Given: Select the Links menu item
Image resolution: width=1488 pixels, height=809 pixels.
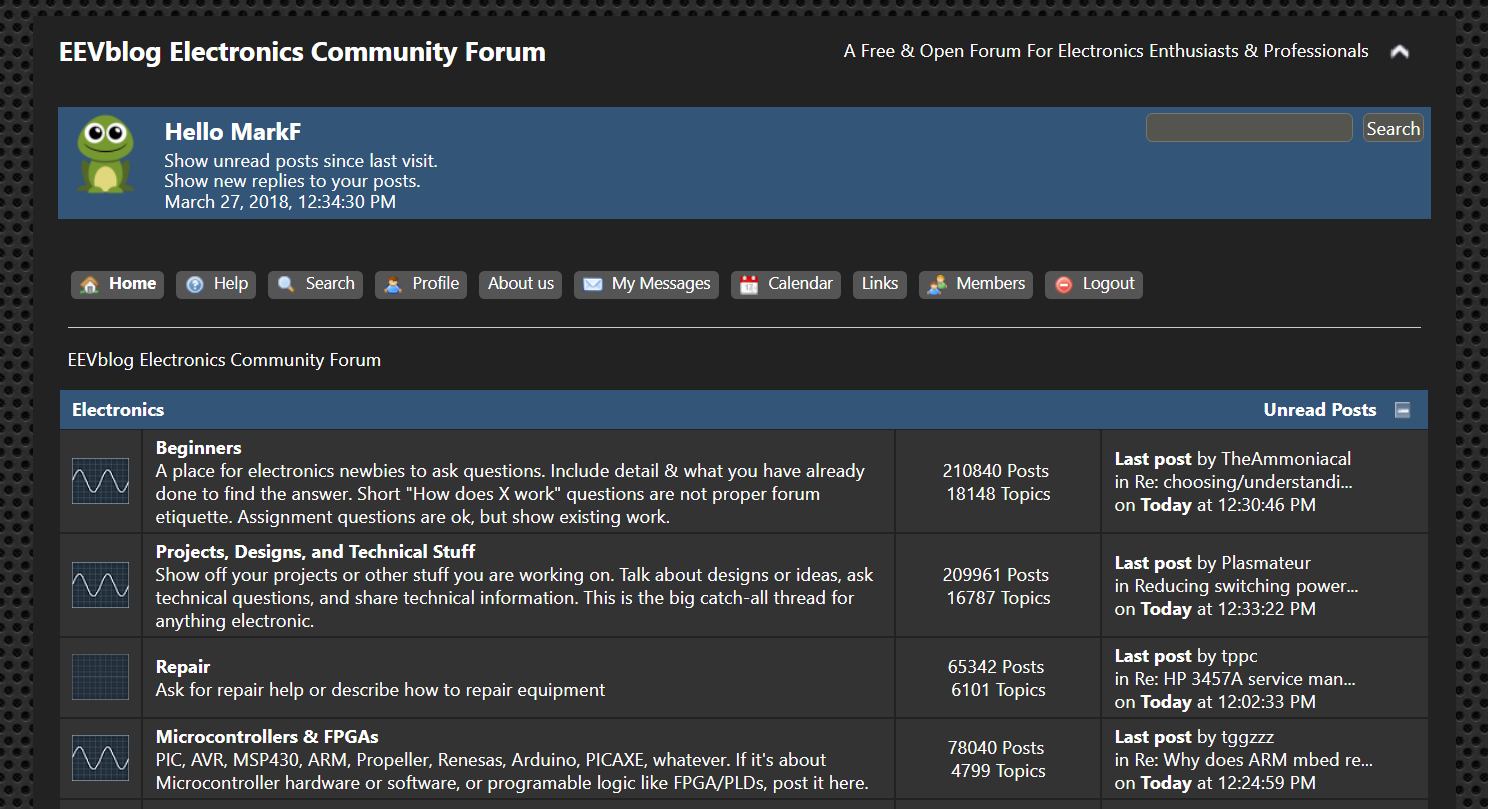Looking at the screenshot, I should pyautogui.click(x=879, y=283).
